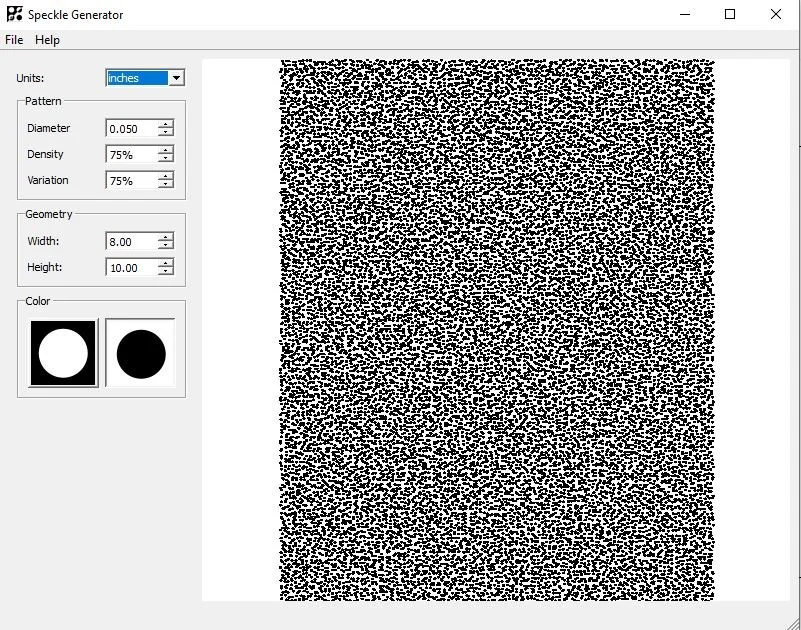Open the File menu
This screenshot has height=630, width=801.
(14, 40)
